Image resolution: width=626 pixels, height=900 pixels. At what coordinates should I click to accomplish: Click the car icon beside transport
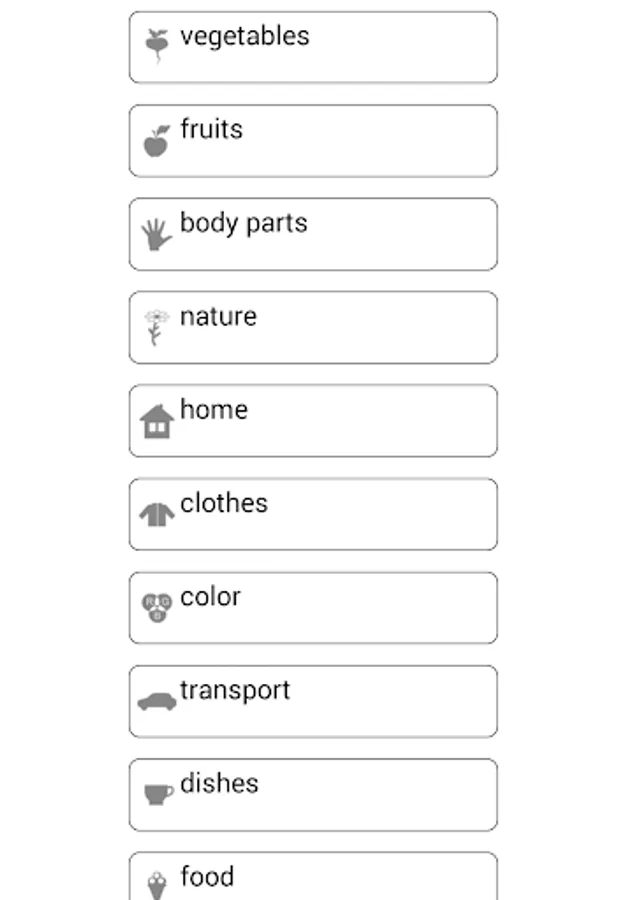click(157, 701)
